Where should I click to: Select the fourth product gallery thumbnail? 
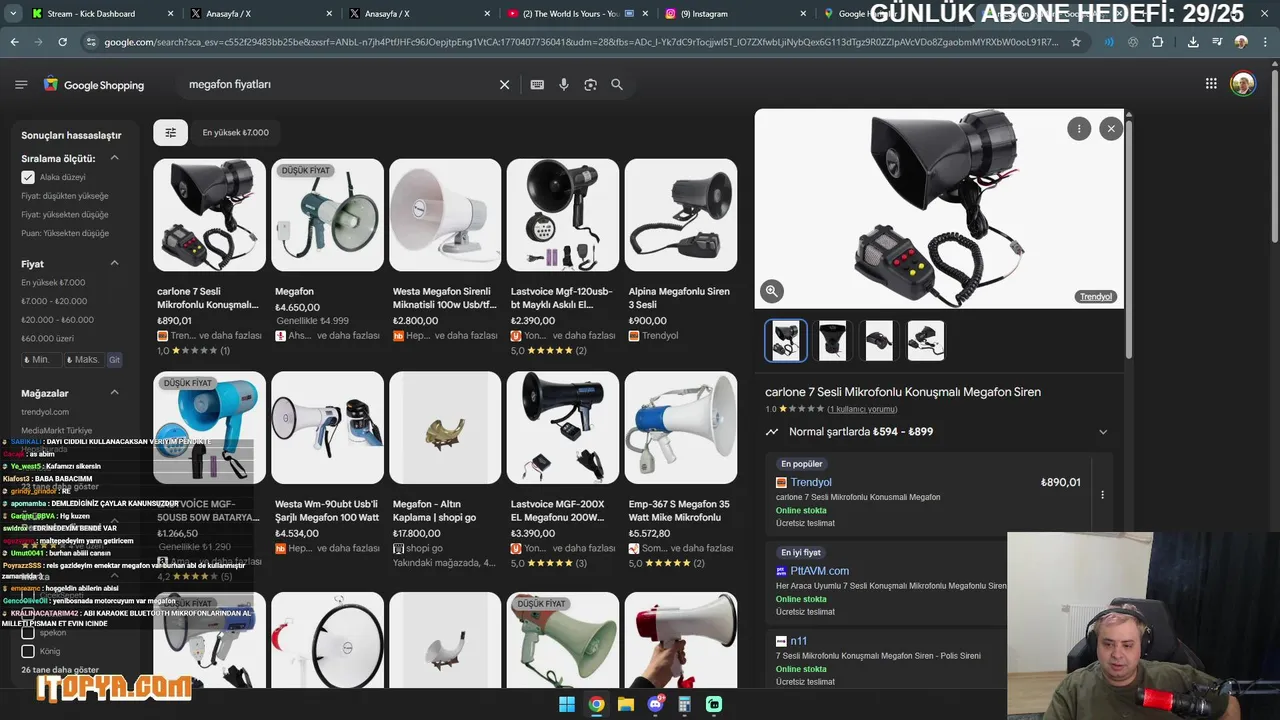pyautogui.click(x=925, y=340)
